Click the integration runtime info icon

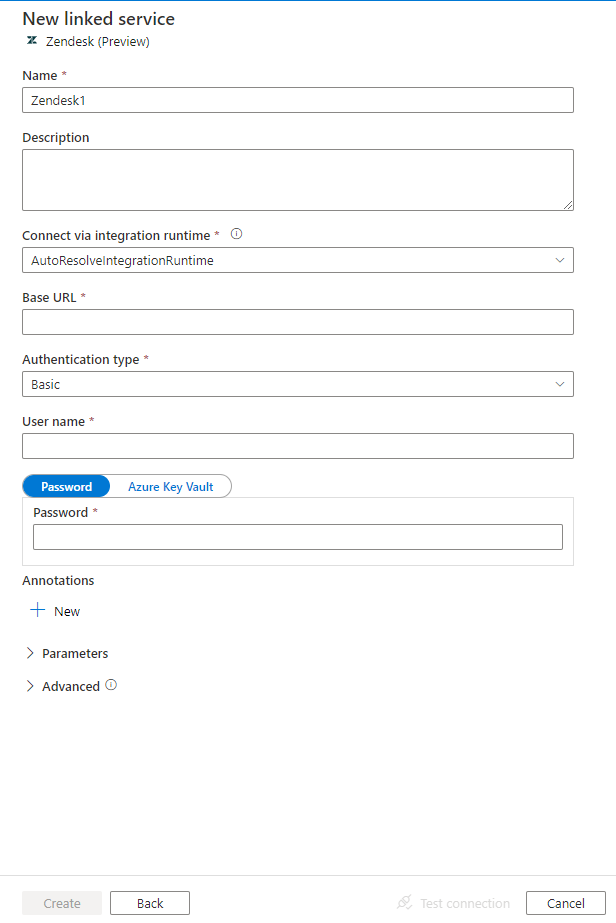236,233
